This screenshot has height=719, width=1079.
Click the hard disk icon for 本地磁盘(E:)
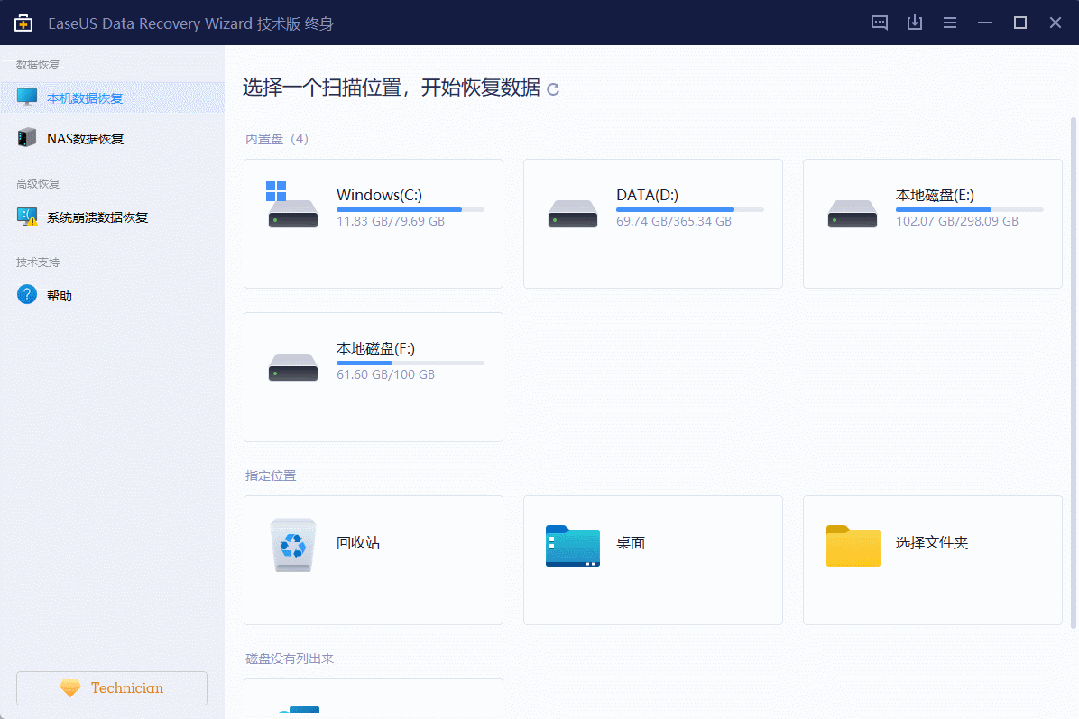852,213
